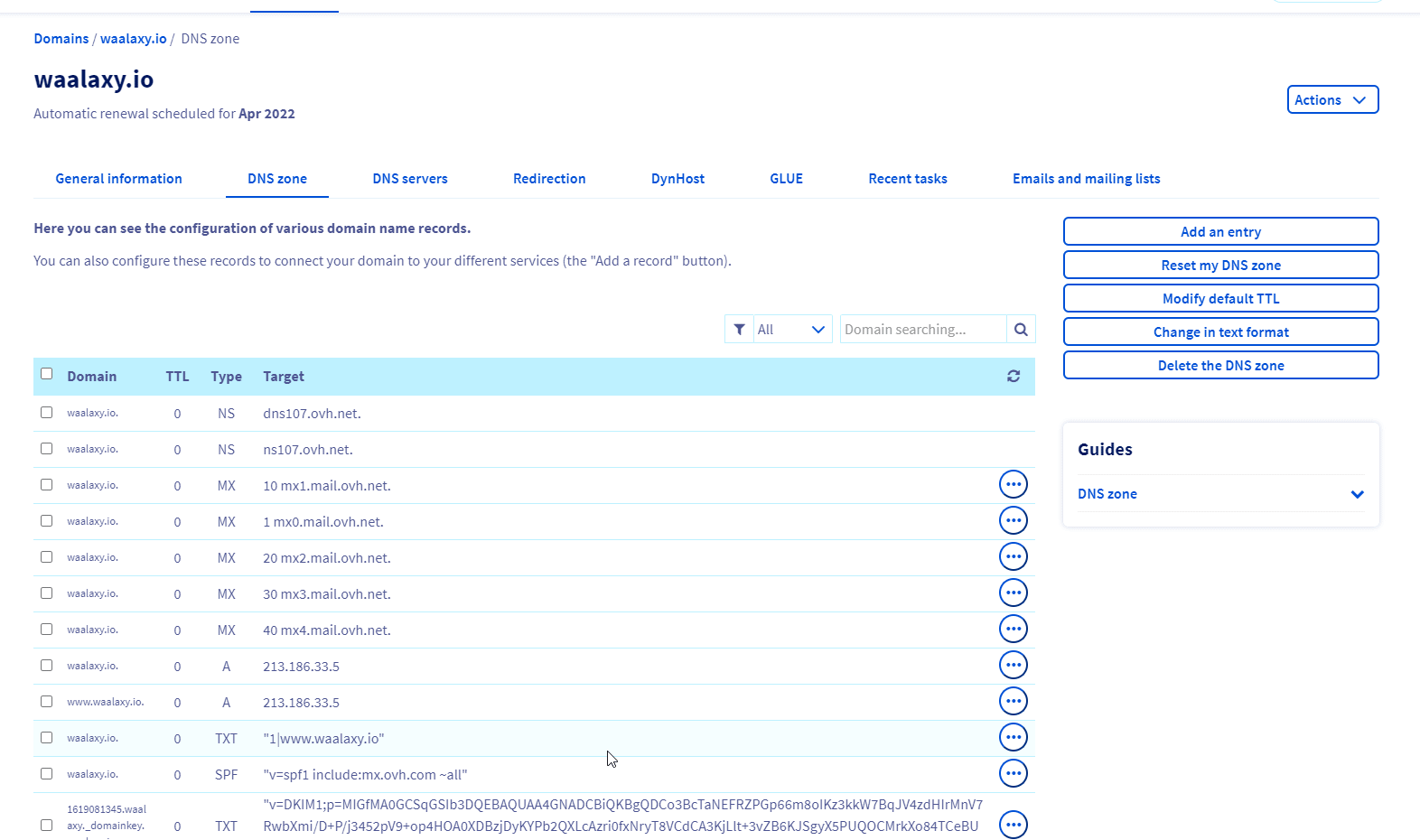
Task: Tick checkbox for waalaxy.io. A 213.186.33.5 row
Action: click(46, 666)
